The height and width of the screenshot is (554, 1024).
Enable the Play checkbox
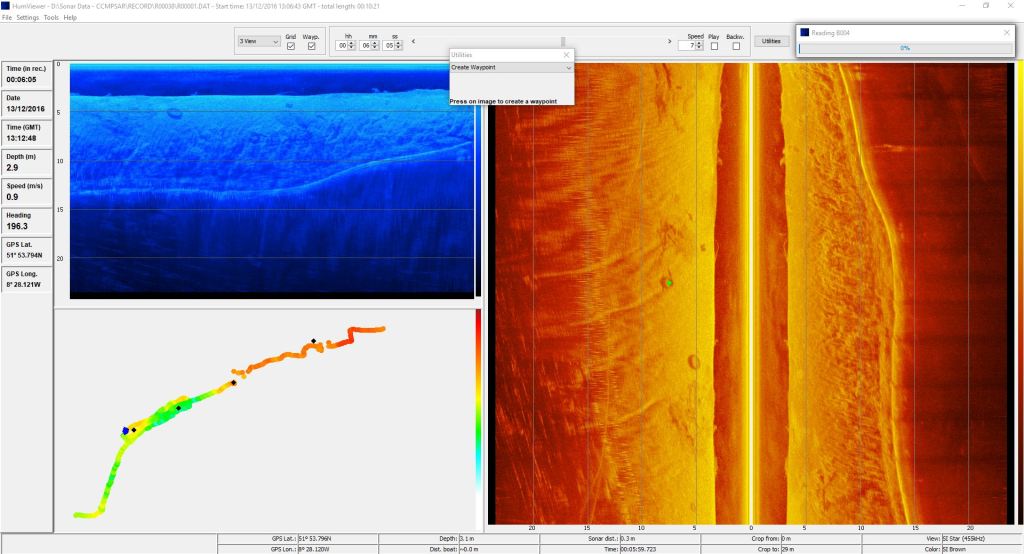tap(714, 46)
